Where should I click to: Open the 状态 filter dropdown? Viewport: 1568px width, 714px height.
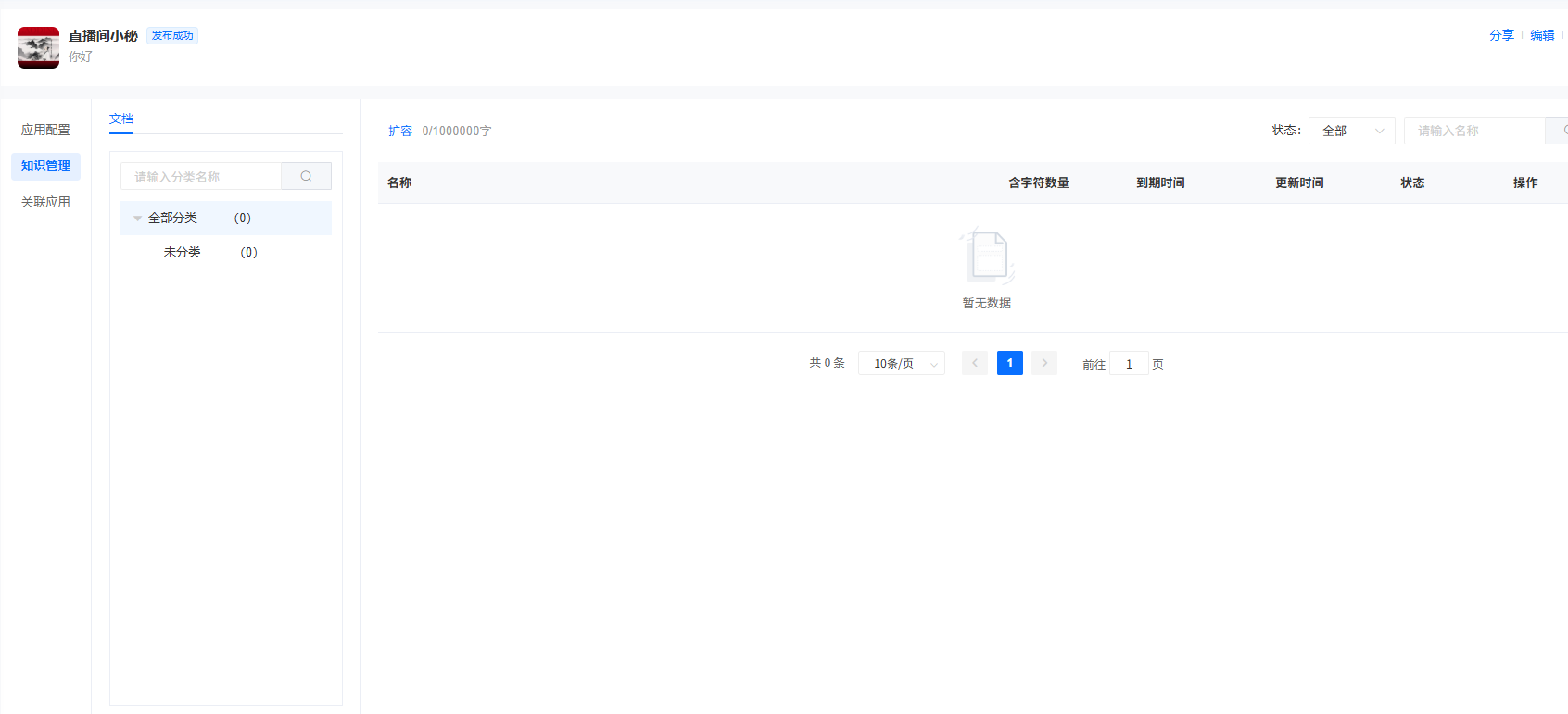[1351, 131]
